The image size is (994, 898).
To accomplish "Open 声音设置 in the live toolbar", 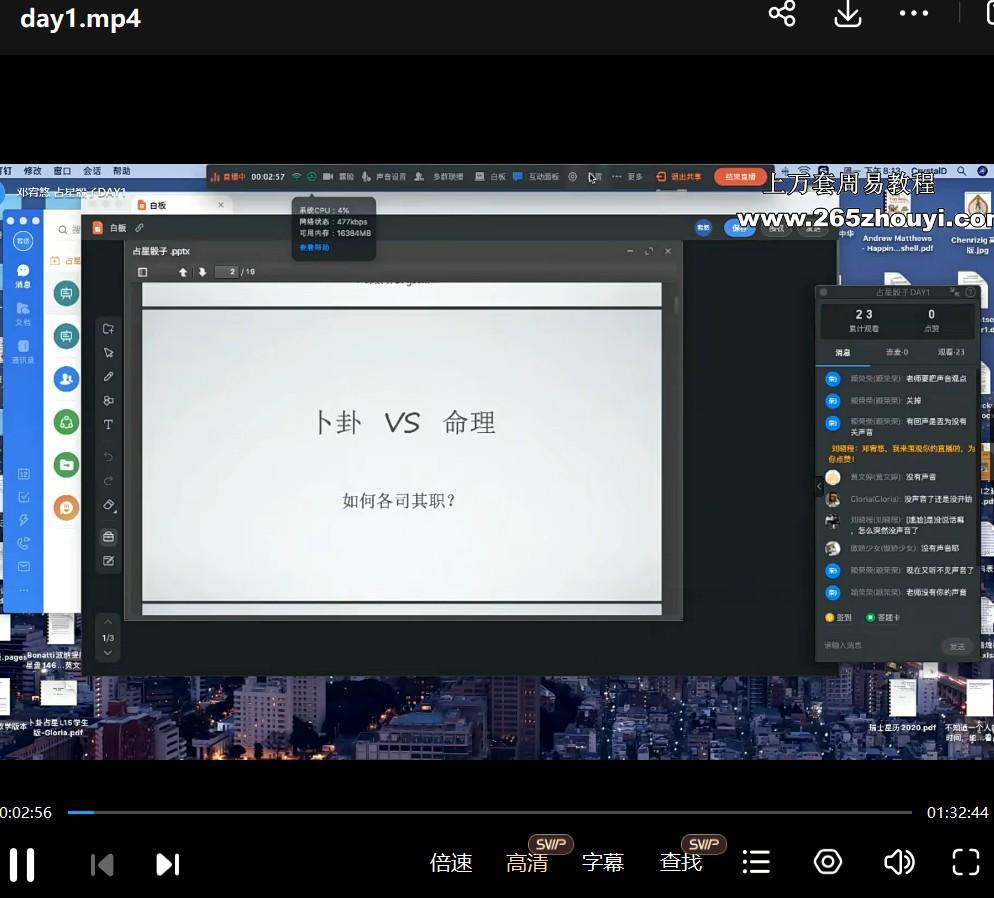I will point(385,176).
